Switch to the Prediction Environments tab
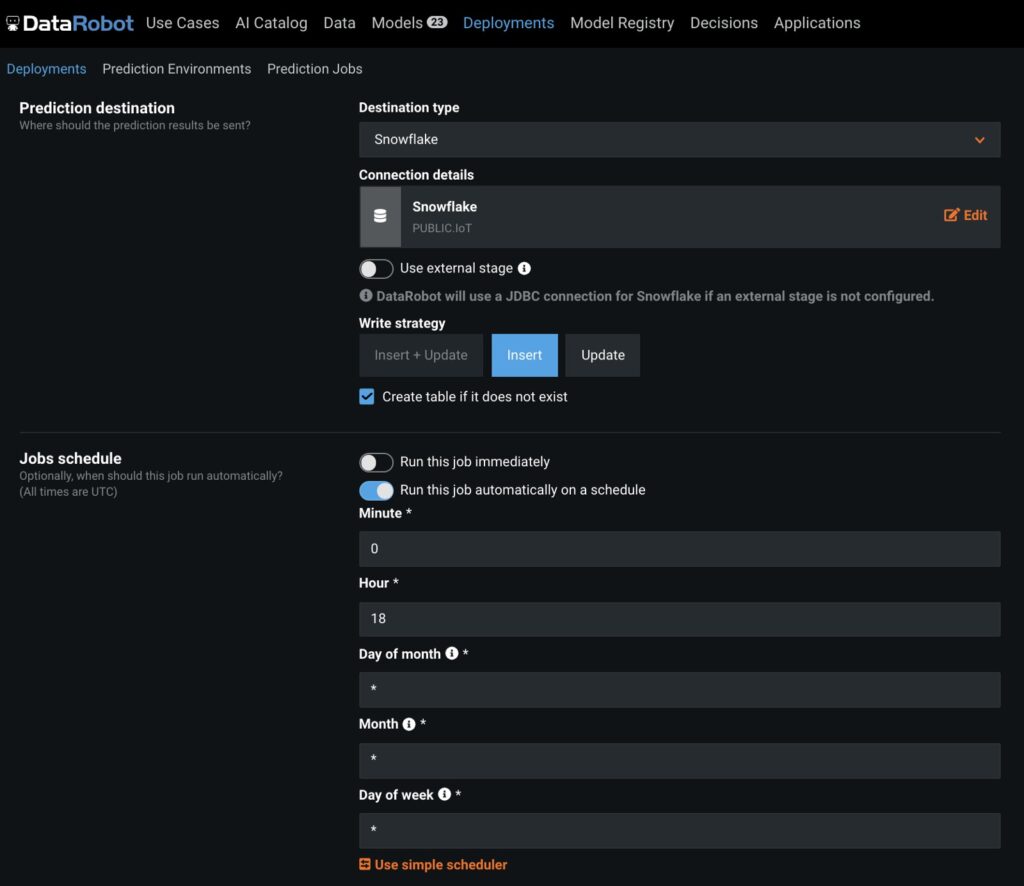 pyautogui.click(x=177, y=69)
